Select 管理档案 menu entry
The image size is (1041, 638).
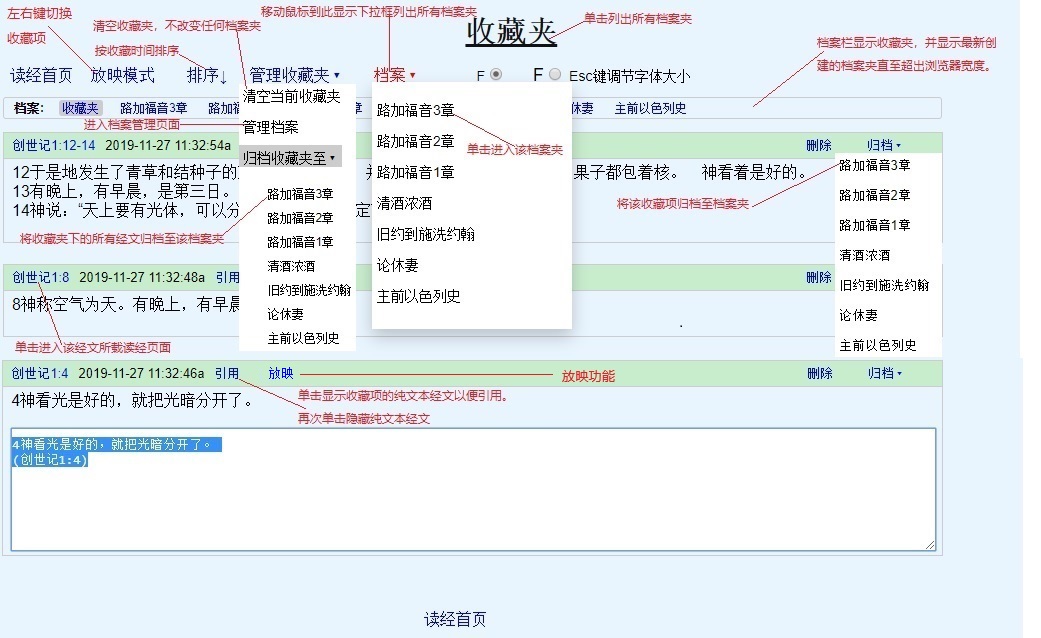click(x=270, y=128)
